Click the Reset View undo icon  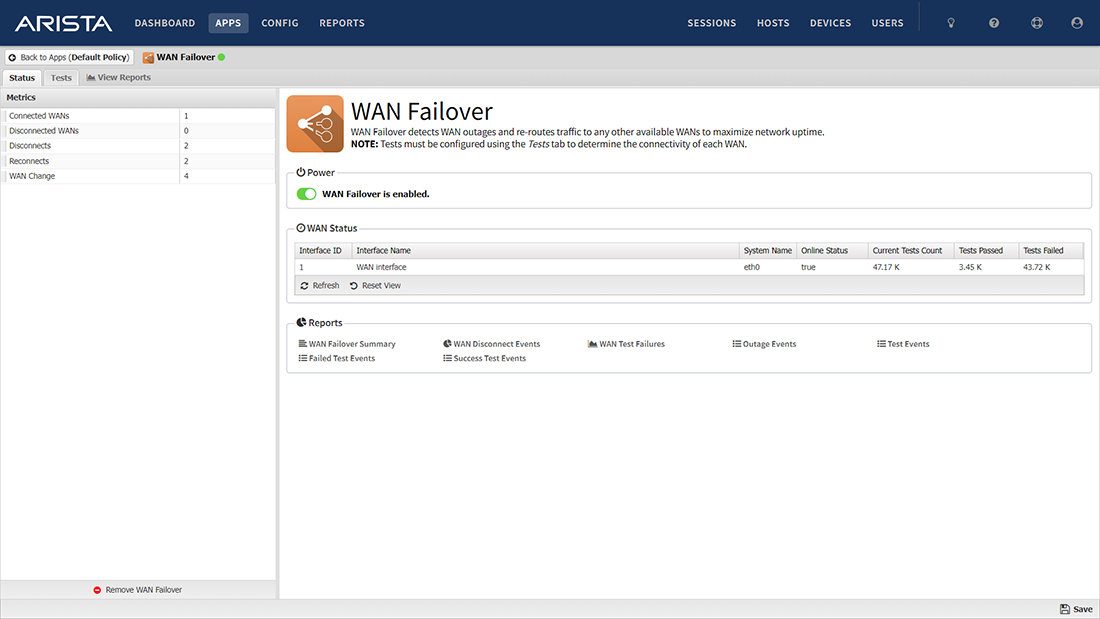coord(354,286)
